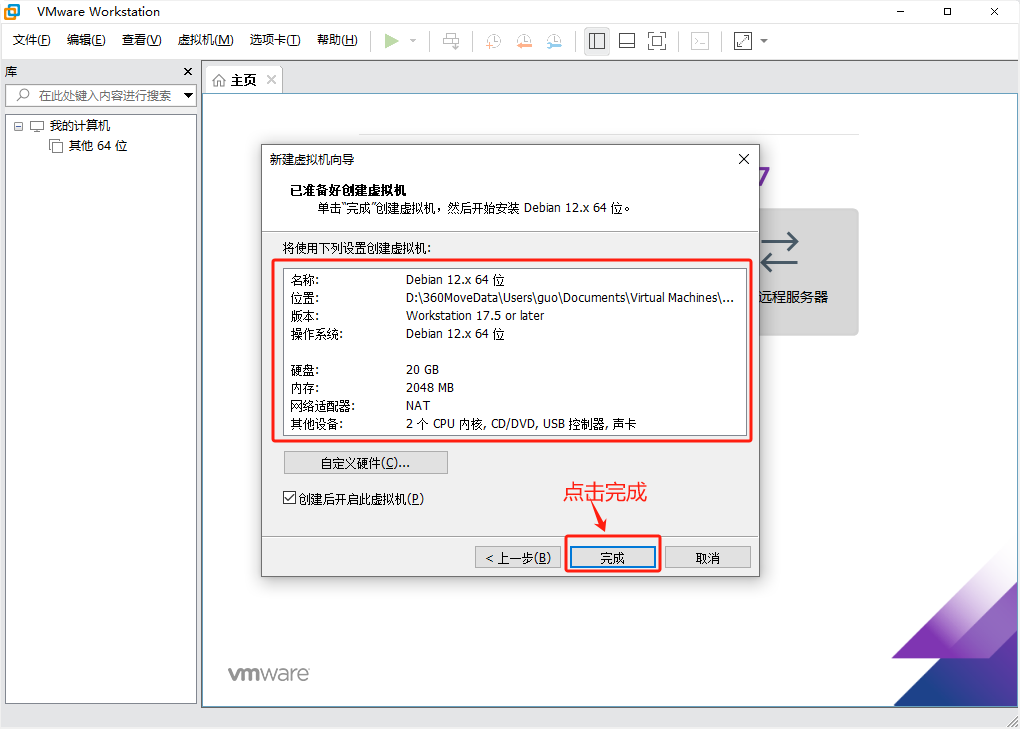
Task: Open the 帮助(H) menu
Action: point(337,40)
